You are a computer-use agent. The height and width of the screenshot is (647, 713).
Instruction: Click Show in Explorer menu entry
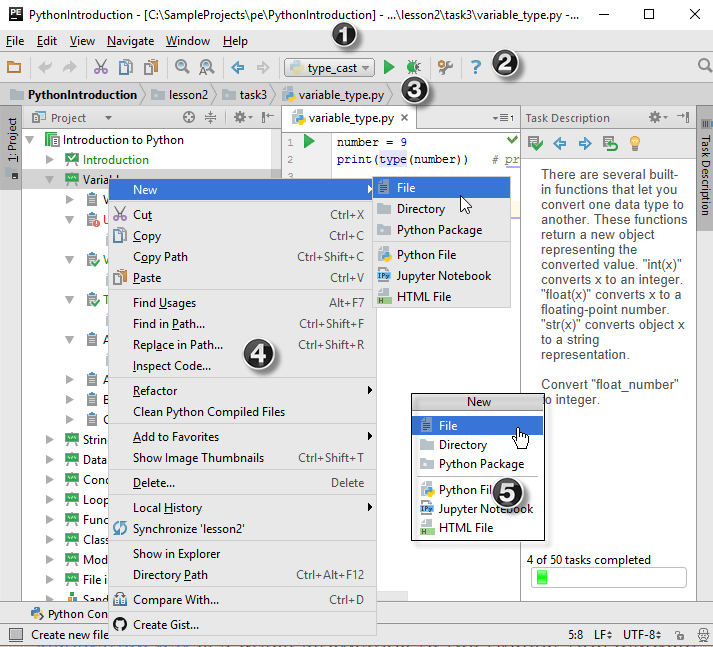242,554
